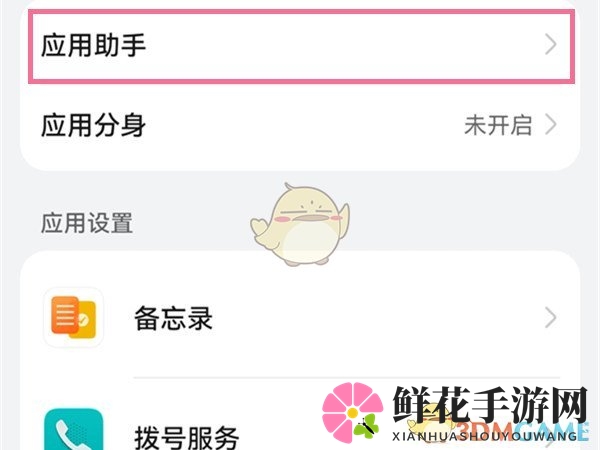Click the 鲜花手游网 title text
This screenshot has width=600, height=450.
point(490,404)
